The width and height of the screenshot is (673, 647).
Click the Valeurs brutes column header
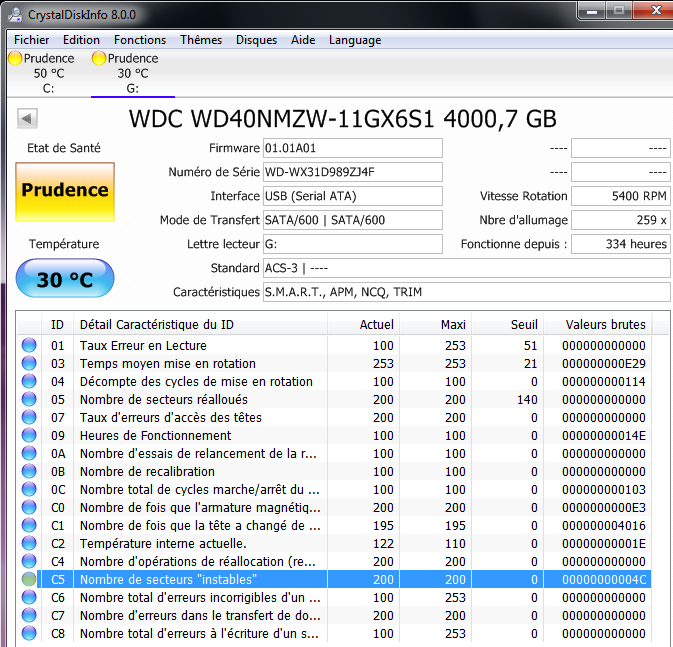point(597,325)
